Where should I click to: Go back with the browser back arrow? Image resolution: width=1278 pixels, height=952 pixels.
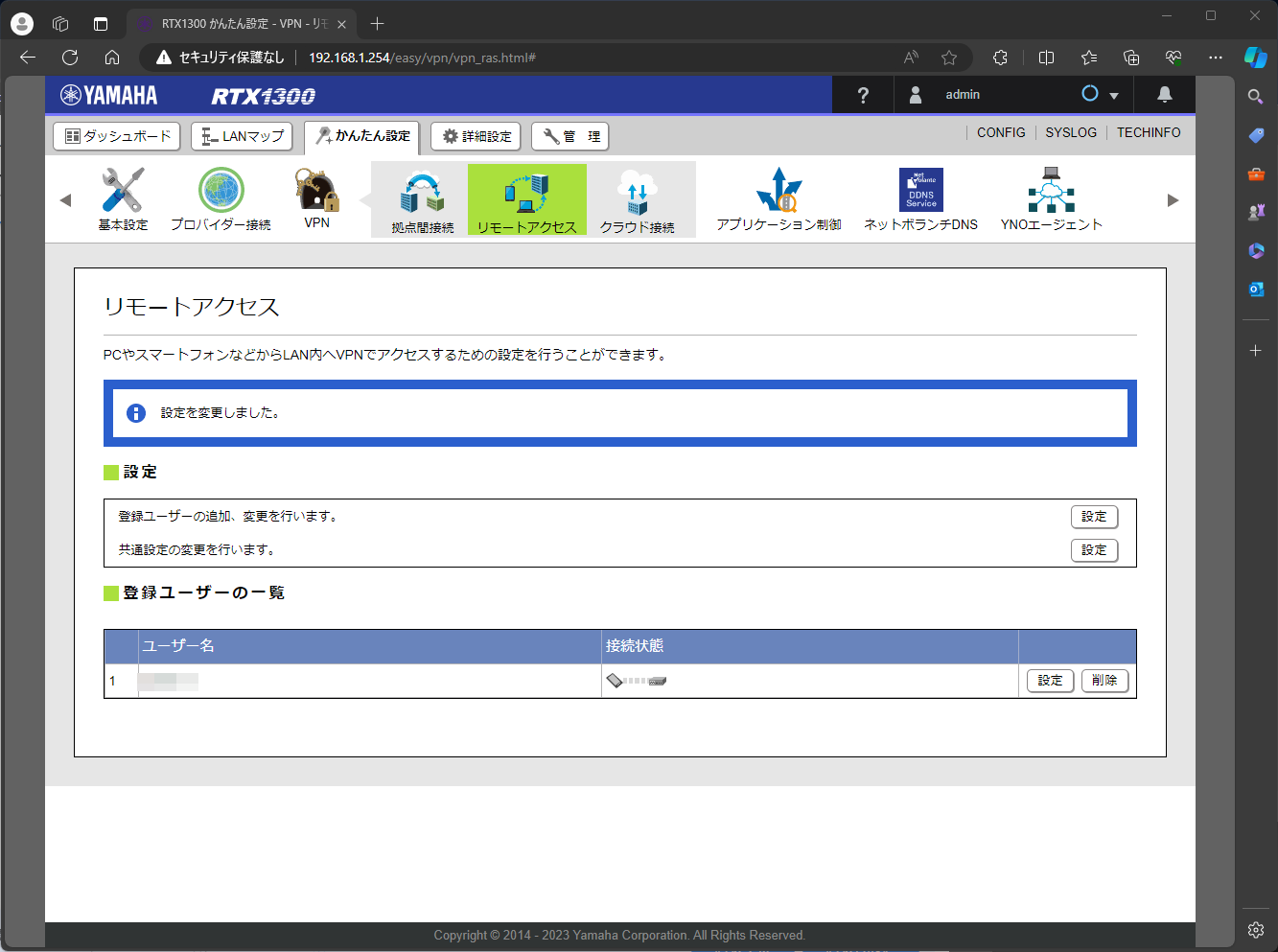[28, 58]
